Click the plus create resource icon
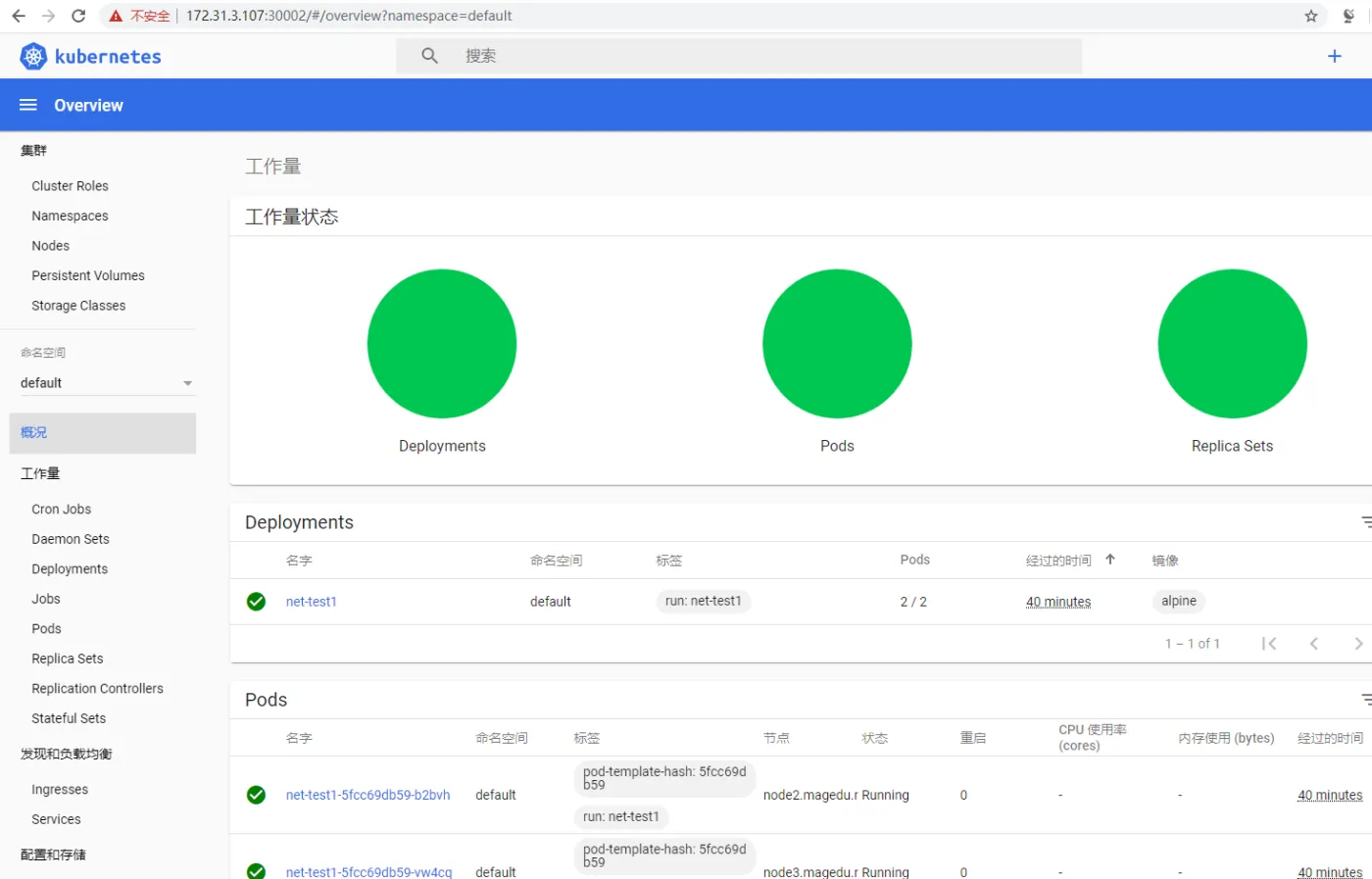 tap(1334, 56)
